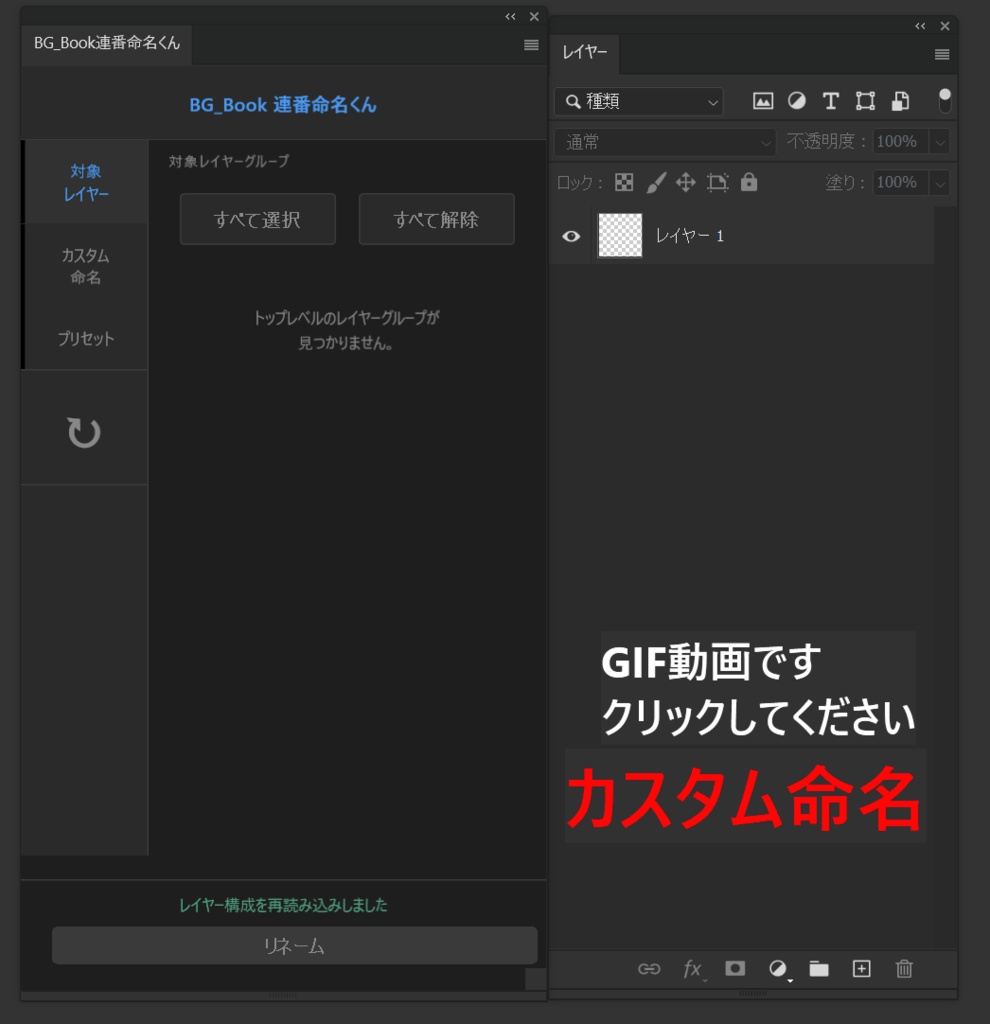
Task: Switch to プリセット sidebar tab
Action: 86,338
